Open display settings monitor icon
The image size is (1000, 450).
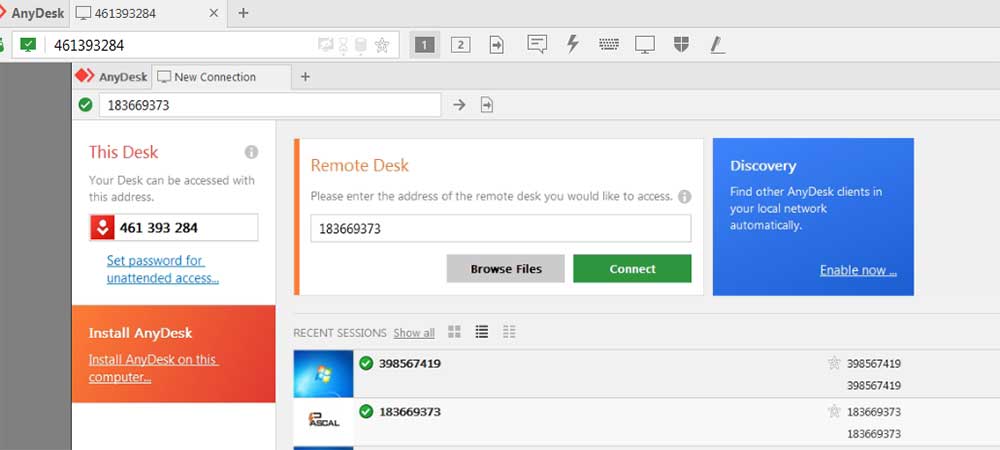click(x=645, y=45)
